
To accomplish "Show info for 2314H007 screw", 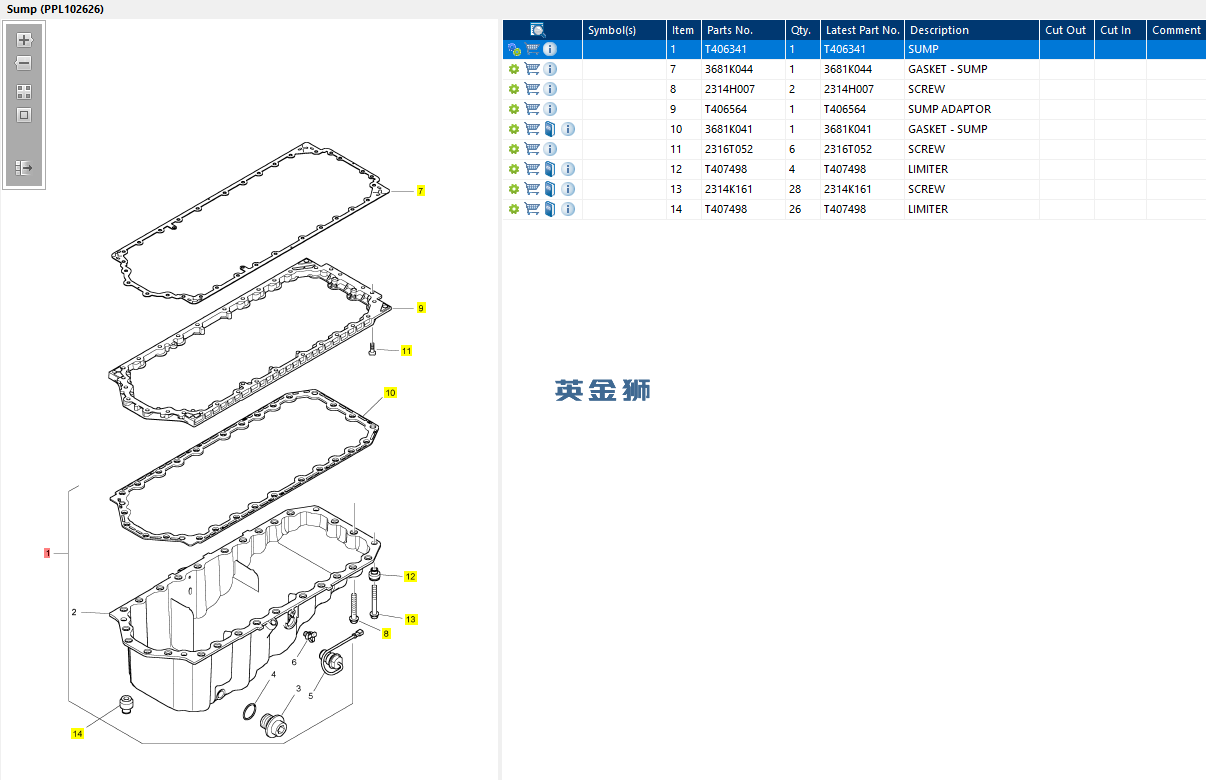I will click(550, 89).
